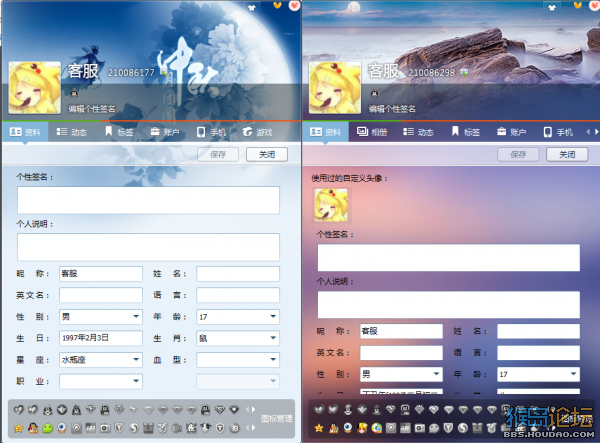
Task: Click the 个性签名 text box in left window
Action: point(148,200)
